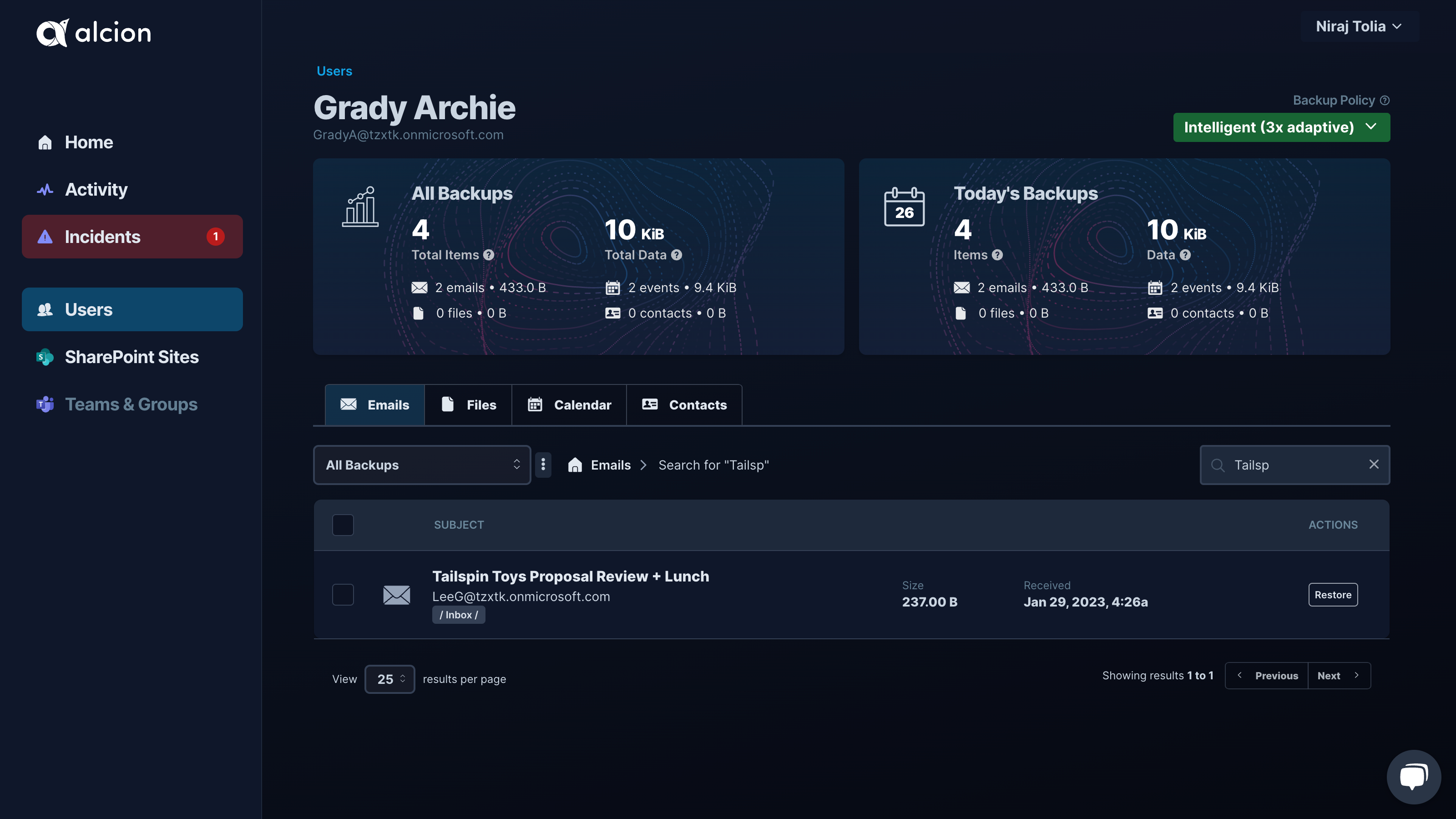
Task: Expand the All Backups filter dropdown
Action: point(421,465)
